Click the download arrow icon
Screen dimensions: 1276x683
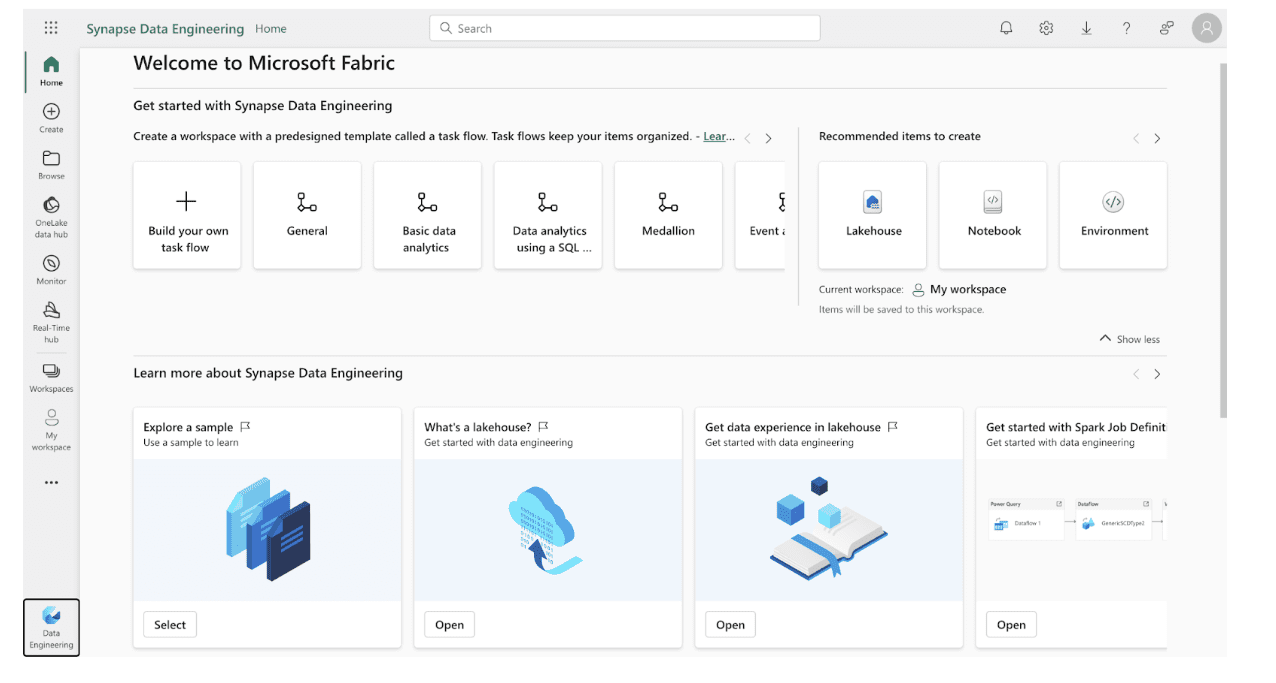[1086, 28]
